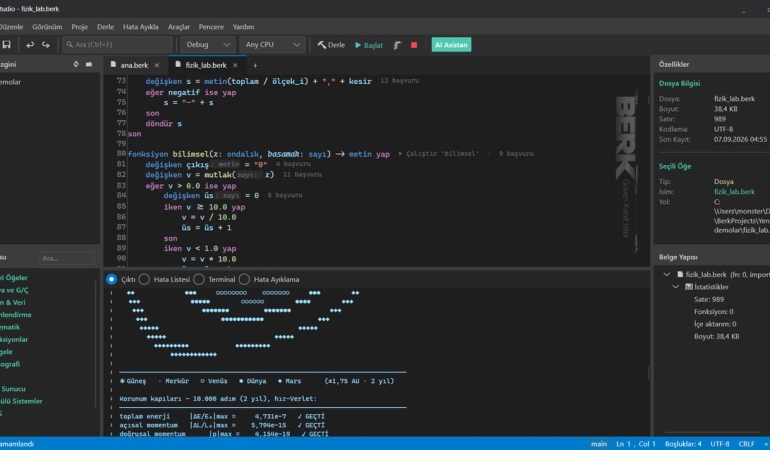Click line number 80 in the gutter

click(x=121, y=153)
